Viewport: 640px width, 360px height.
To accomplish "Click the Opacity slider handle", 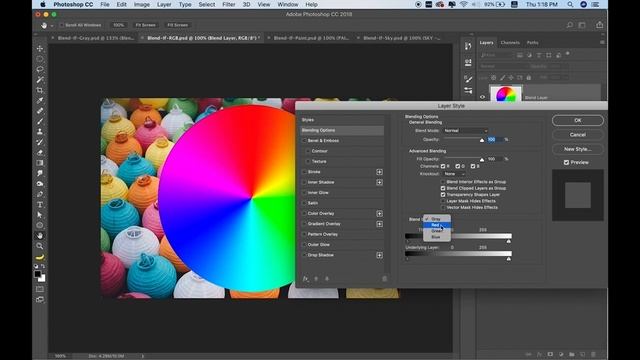I will tap(482, 140).
